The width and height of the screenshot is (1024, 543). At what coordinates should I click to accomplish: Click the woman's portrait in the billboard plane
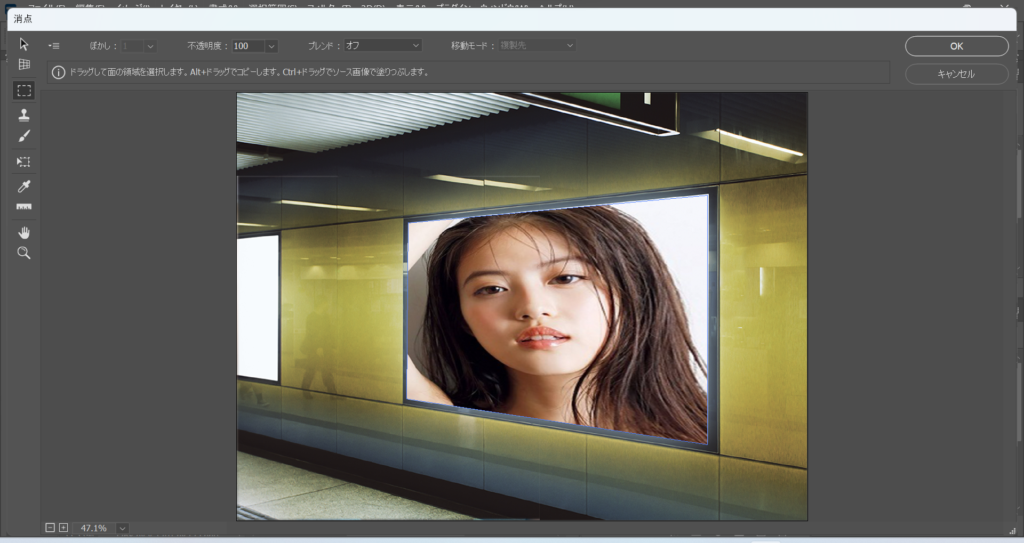(x=557, y=320)
